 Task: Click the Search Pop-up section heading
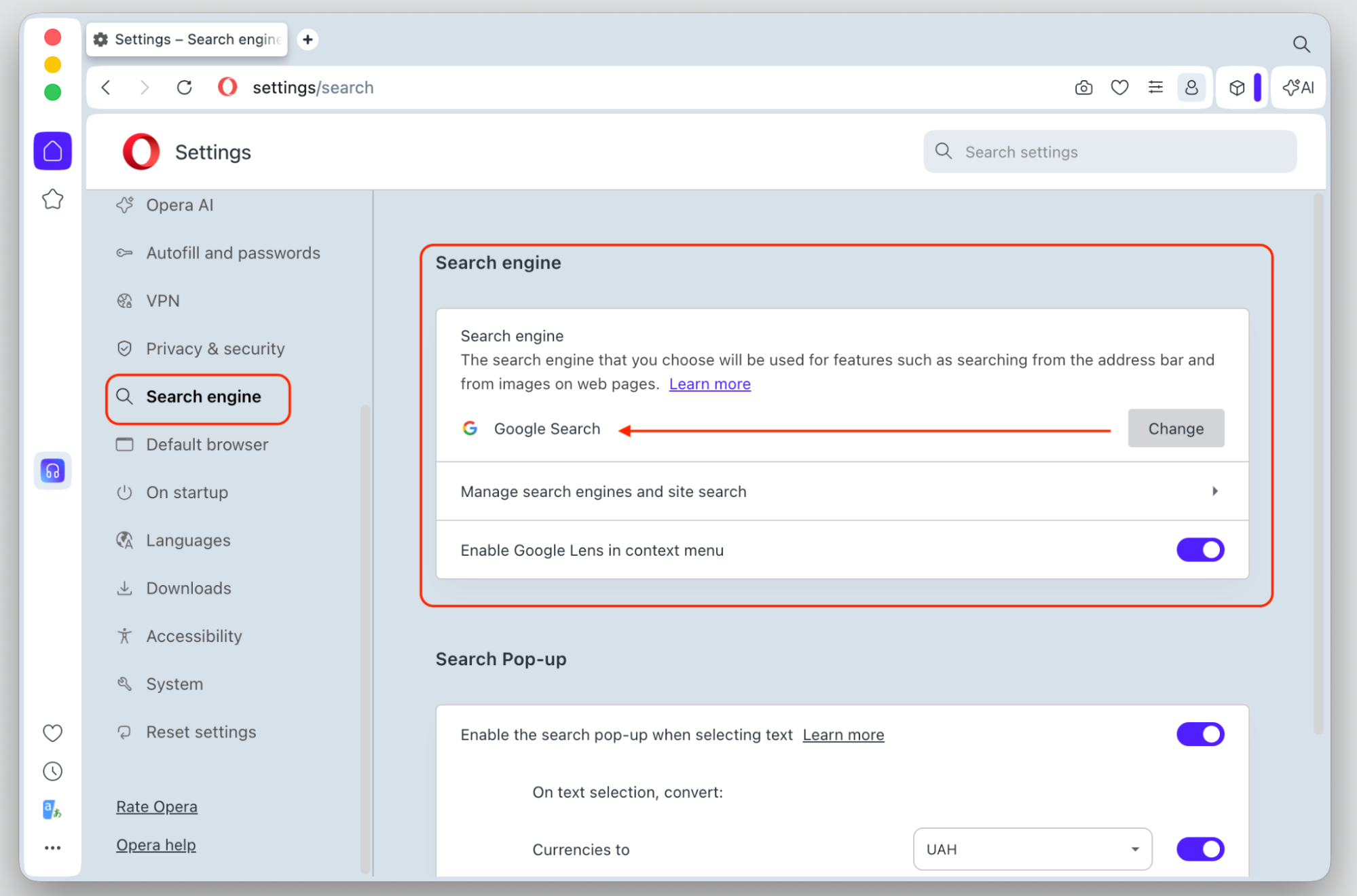pyautogui.click(x=501, y=659)
